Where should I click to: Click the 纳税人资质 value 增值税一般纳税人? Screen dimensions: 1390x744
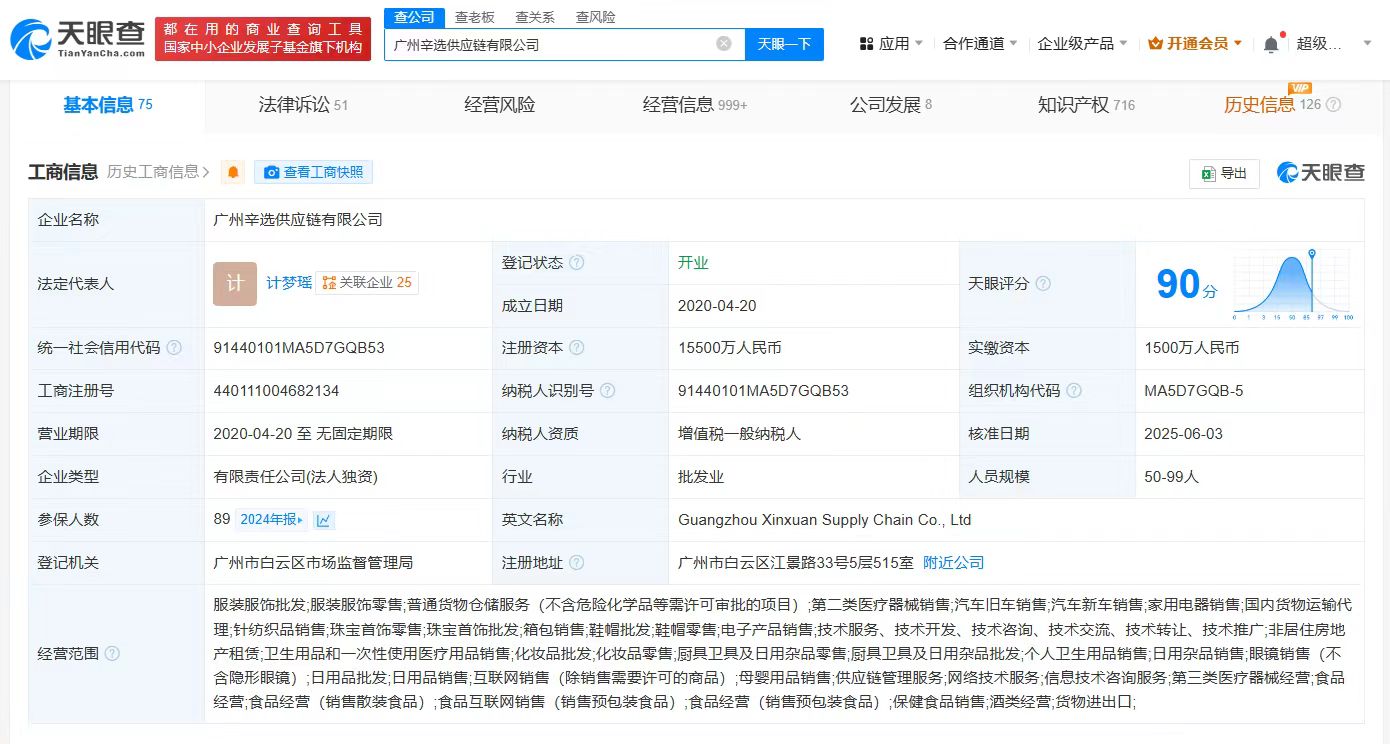[x=739, y=434]
